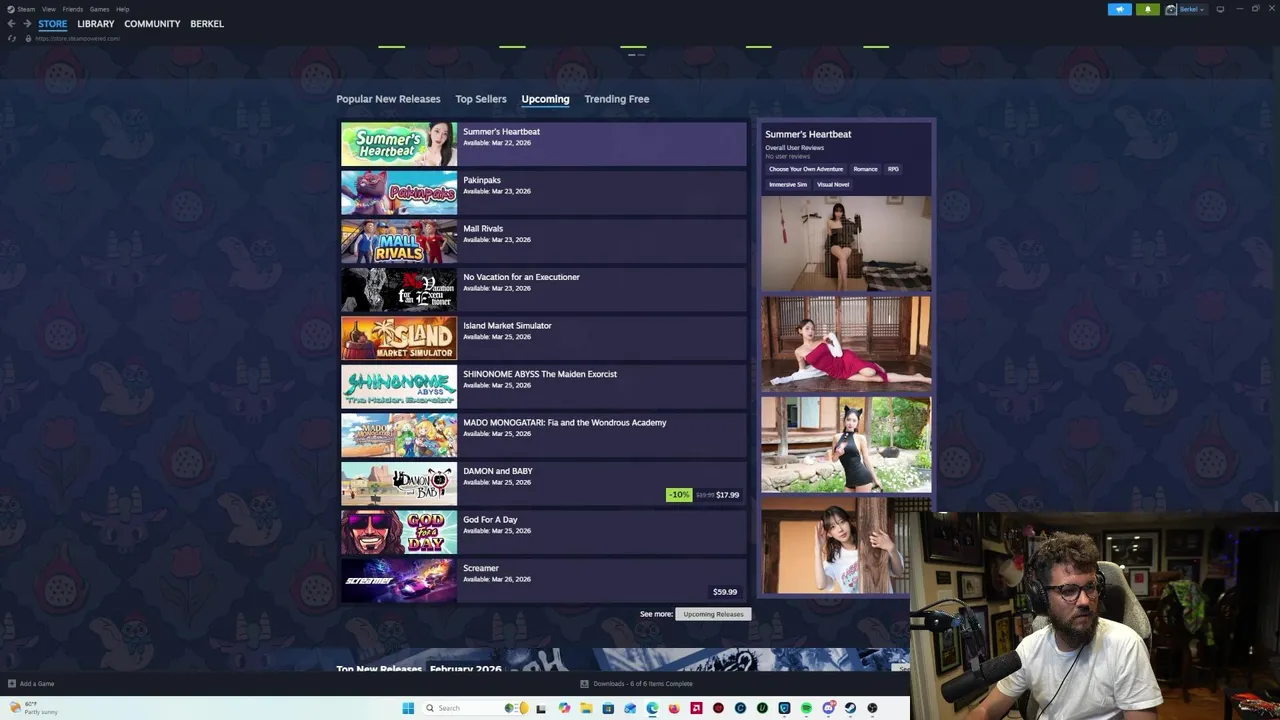Open MADO MONOGATARI game row
This screenshot has height=720, width=1280.
pyautogui.click(x=544, y=435)
